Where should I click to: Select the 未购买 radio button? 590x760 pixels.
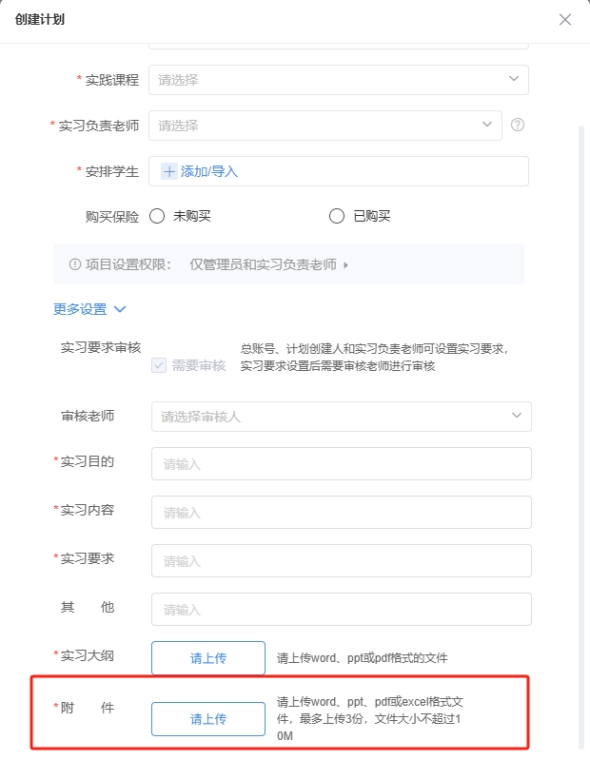tap(157, 216)
